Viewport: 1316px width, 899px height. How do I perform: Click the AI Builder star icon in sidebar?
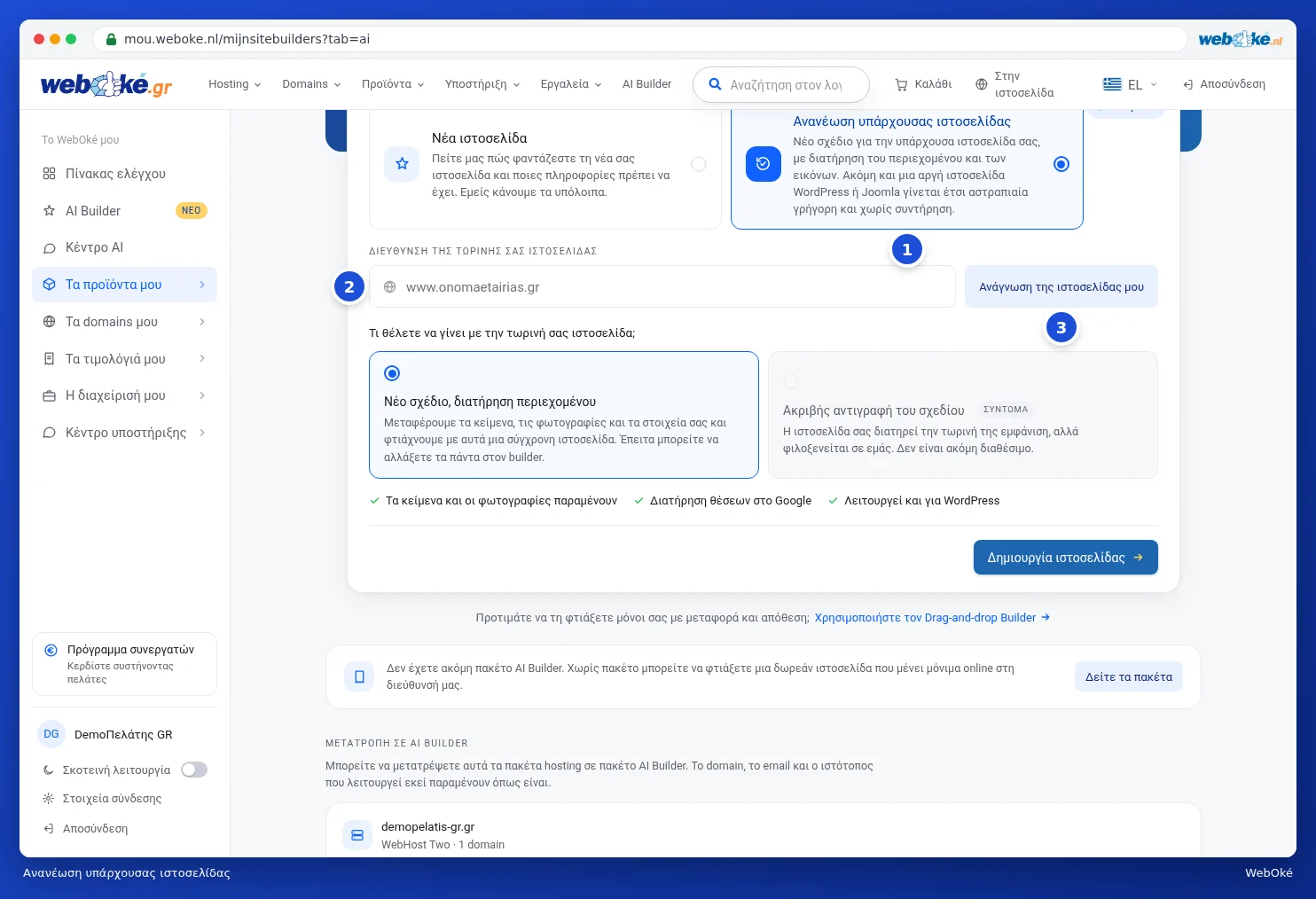[x=50, y=211]
